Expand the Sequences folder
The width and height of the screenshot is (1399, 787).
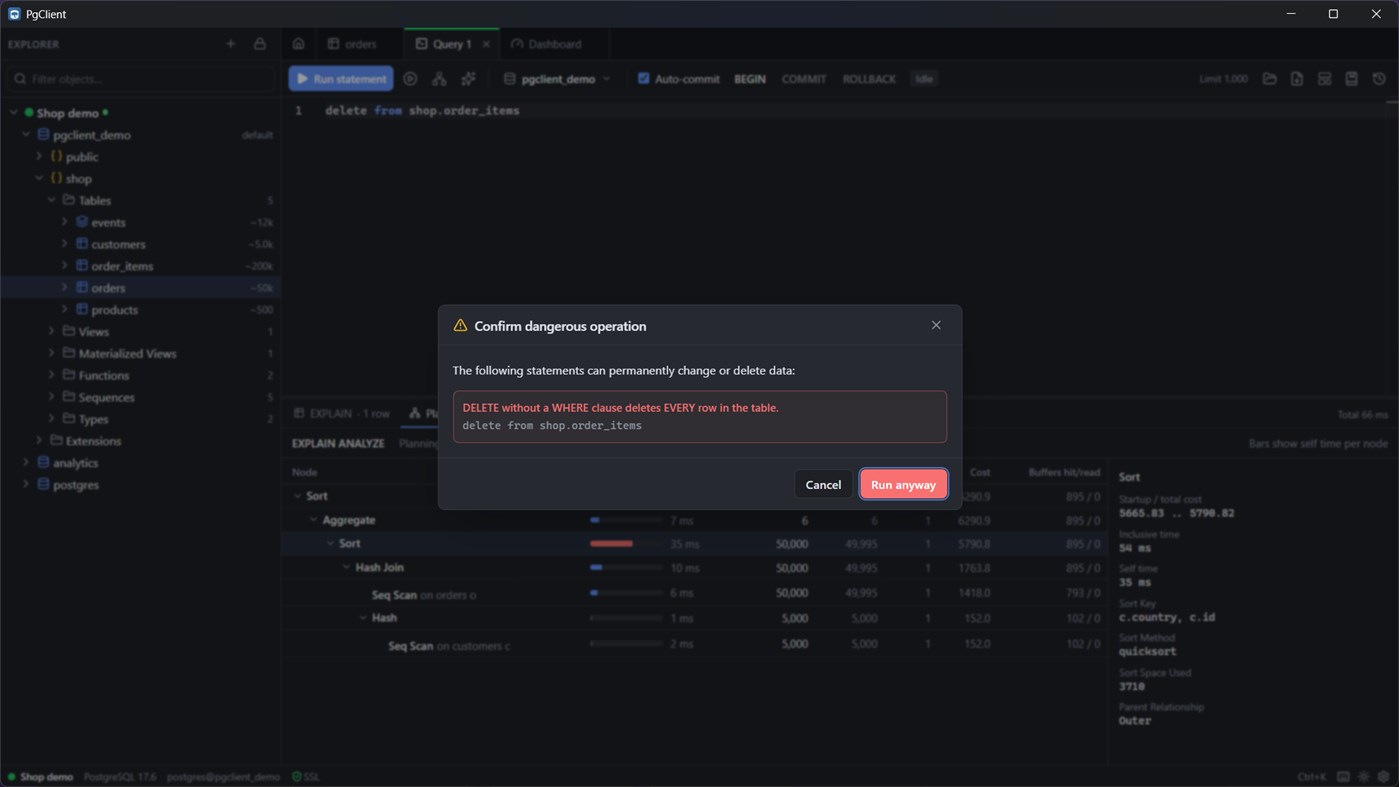coord(52,397)
